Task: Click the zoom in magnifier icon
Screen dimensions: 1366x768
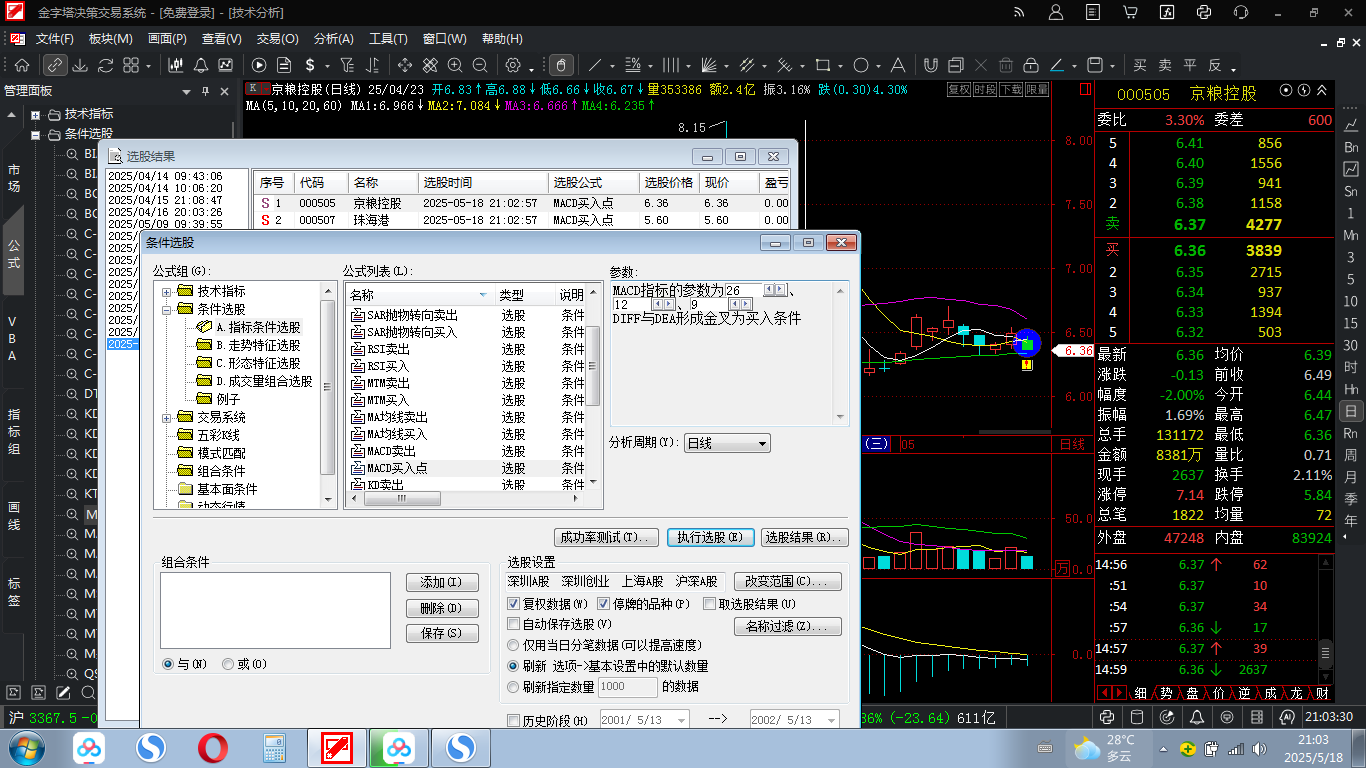Action: (455, 65)
